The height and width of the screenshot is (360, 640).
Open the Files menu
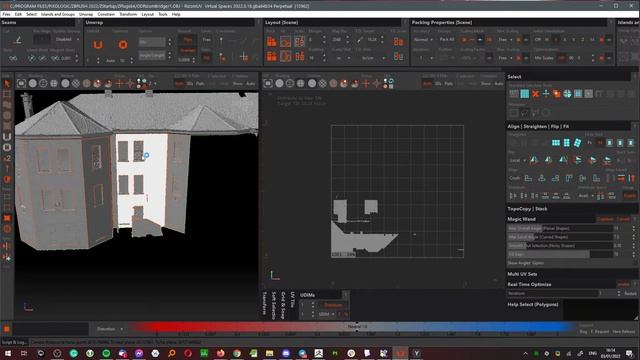(7, 14)
